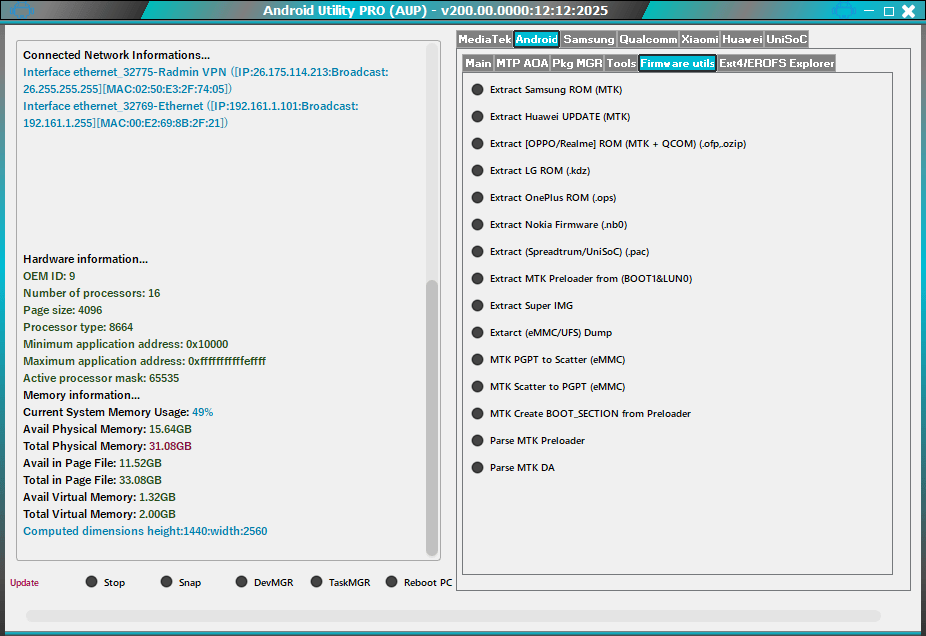Click the bottom progress bar
The height and width of the screenshot is (636, 926).
pyautogui.click(x=453, y=616)
